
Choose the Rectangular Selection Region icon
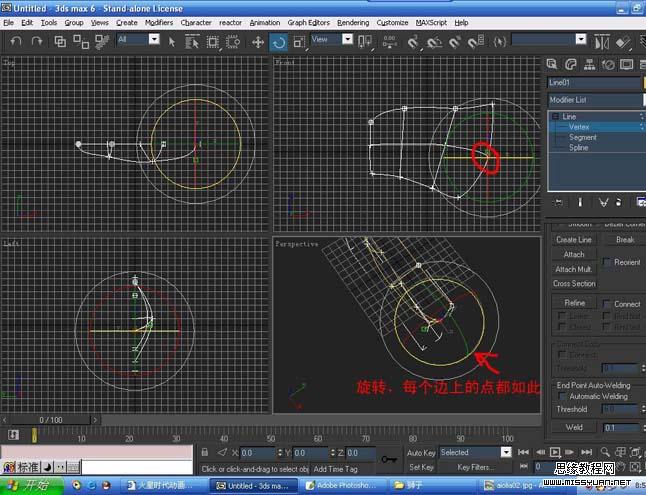point(213,42)
